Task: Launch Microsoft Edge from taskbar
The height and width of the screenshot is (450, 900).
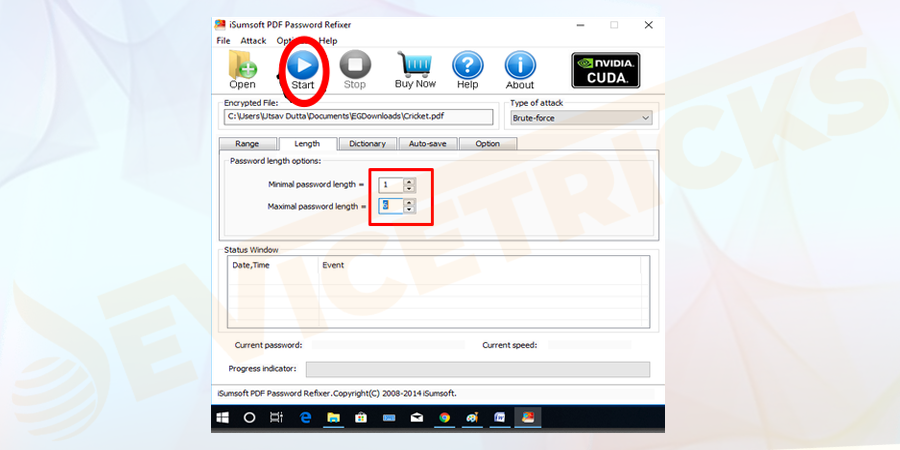Action: (x=305, y=418)
